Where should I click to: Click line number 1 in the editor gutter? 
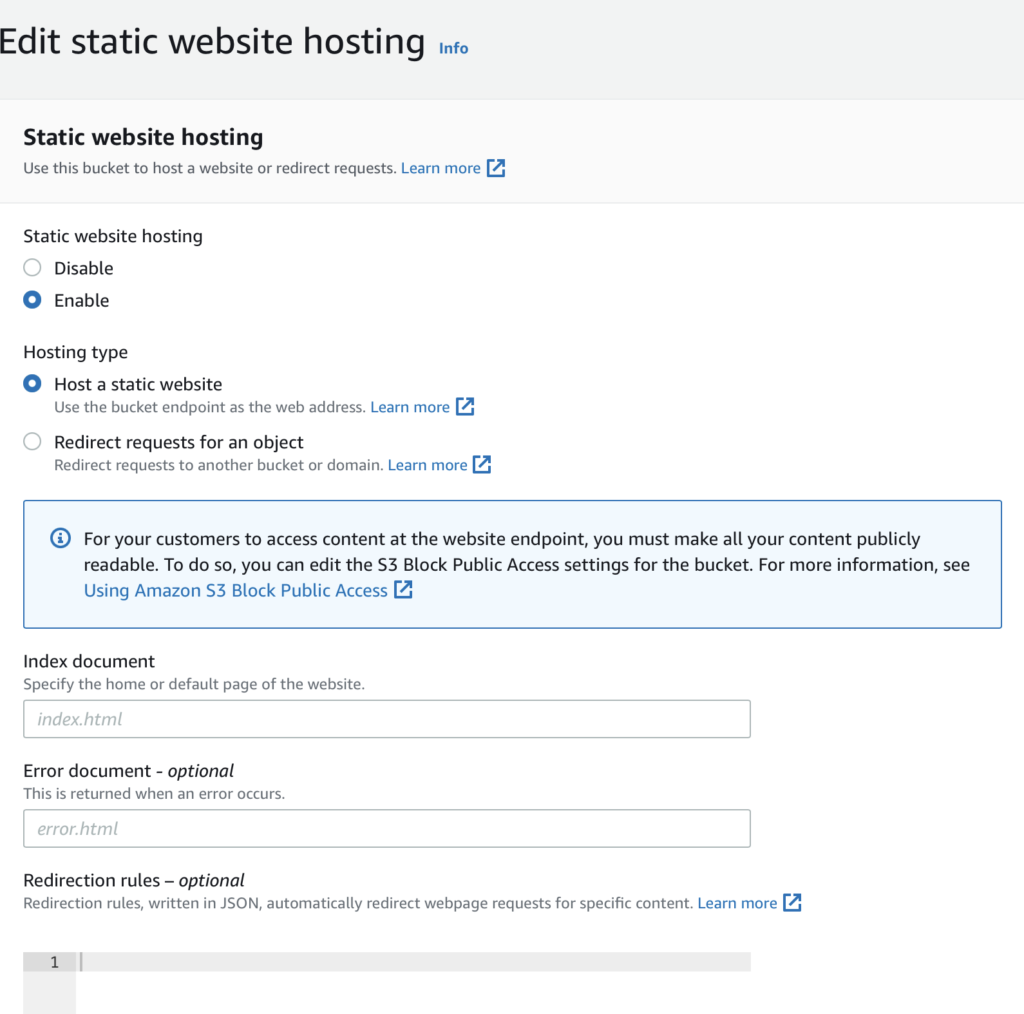[55, 962]
